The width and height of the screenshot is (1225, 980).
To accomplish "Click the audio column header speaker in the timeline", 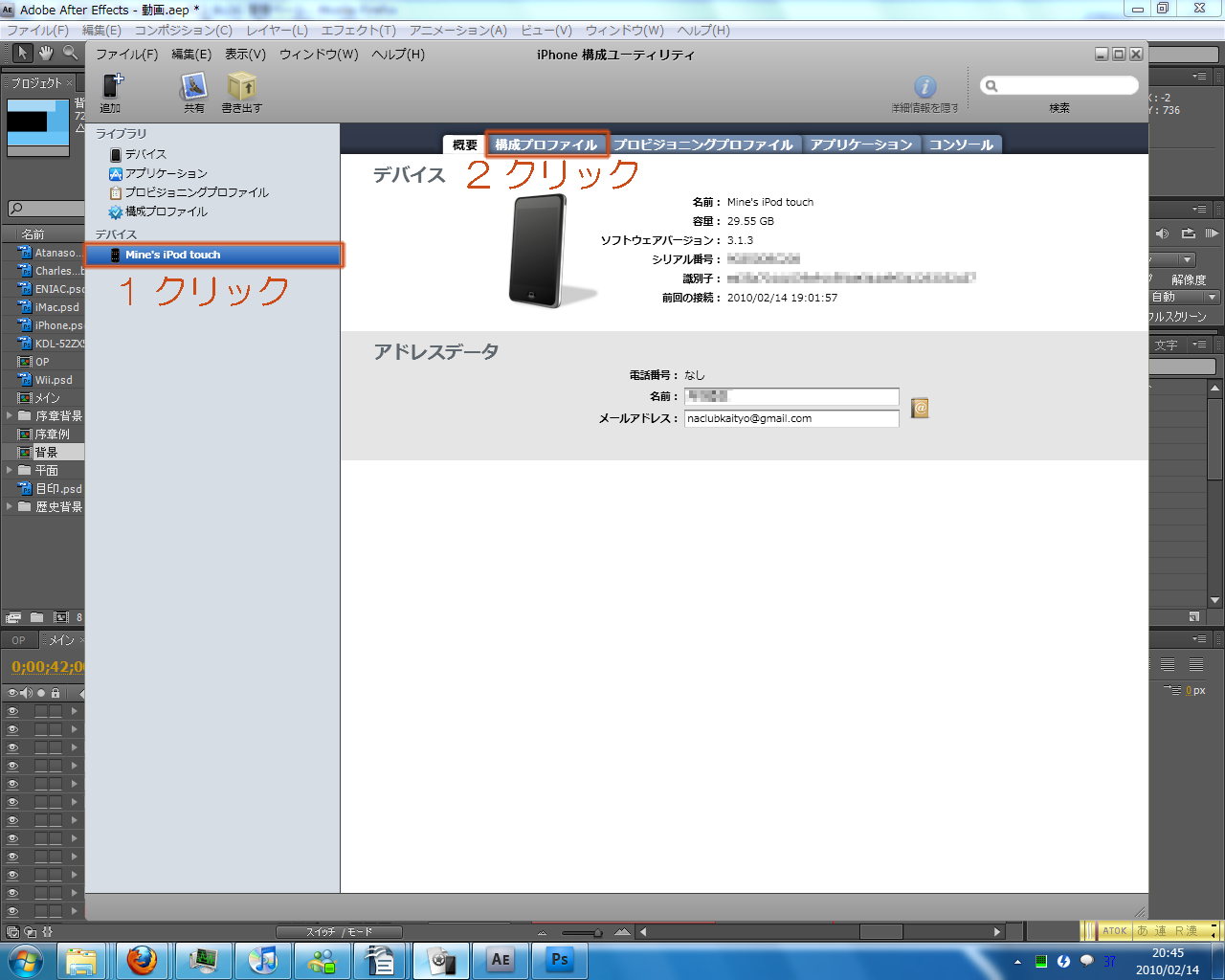I will (27, 693).
